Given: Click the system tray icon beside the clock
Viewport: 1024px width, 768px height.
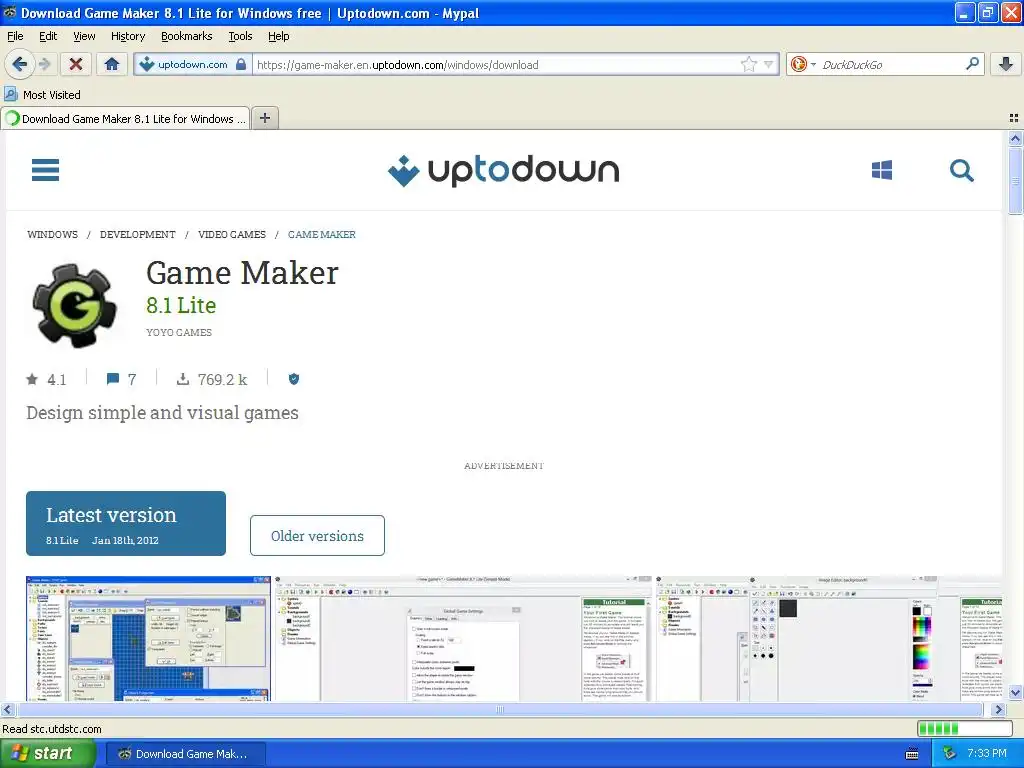Looking at the screenshot, I should click(950, 754).
